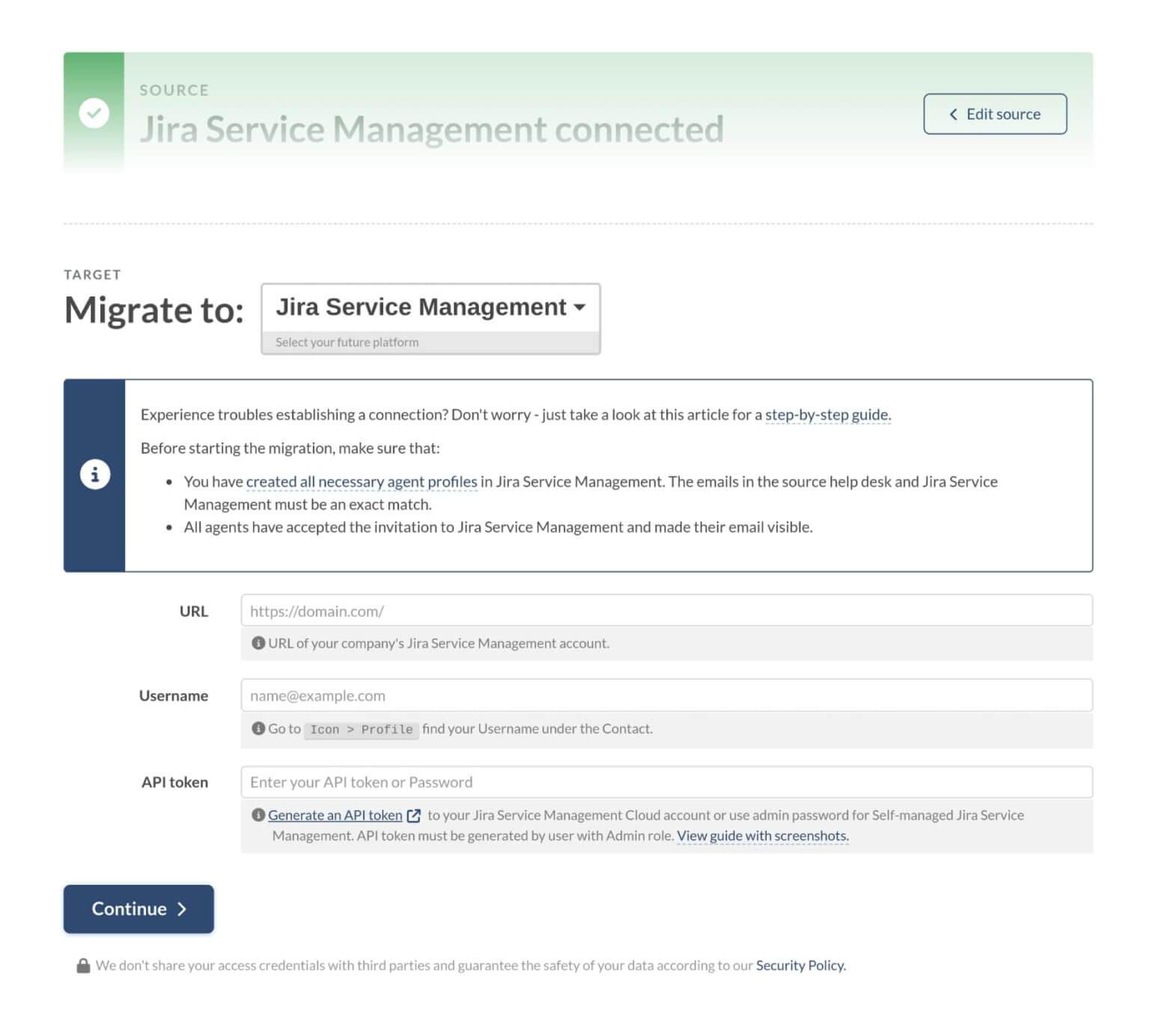This screenshot has height=1036, width=1150.
Task: Click the green checkmark on the Source banner
Action: coord(94,113)
